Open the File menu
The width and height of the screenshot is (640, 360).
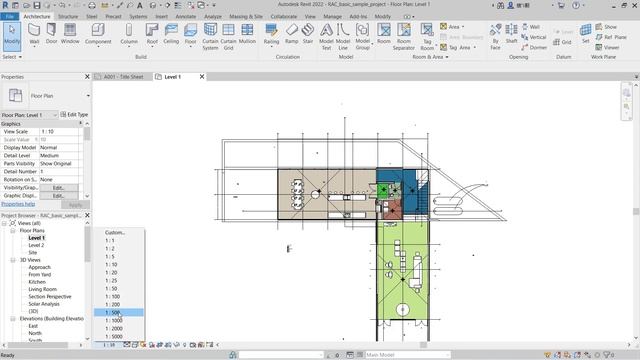pos(9,16)
